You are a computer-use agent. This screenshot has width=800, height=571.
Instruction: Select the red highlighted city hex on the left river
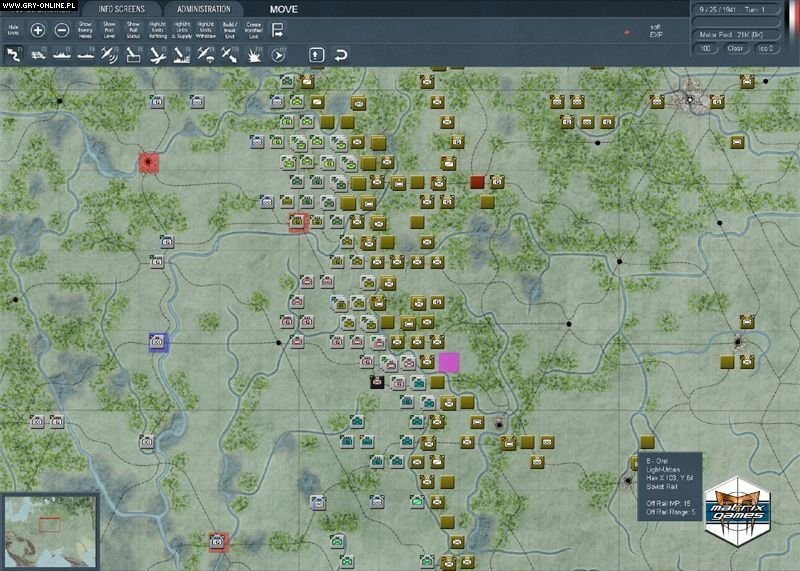coord(148,163)
